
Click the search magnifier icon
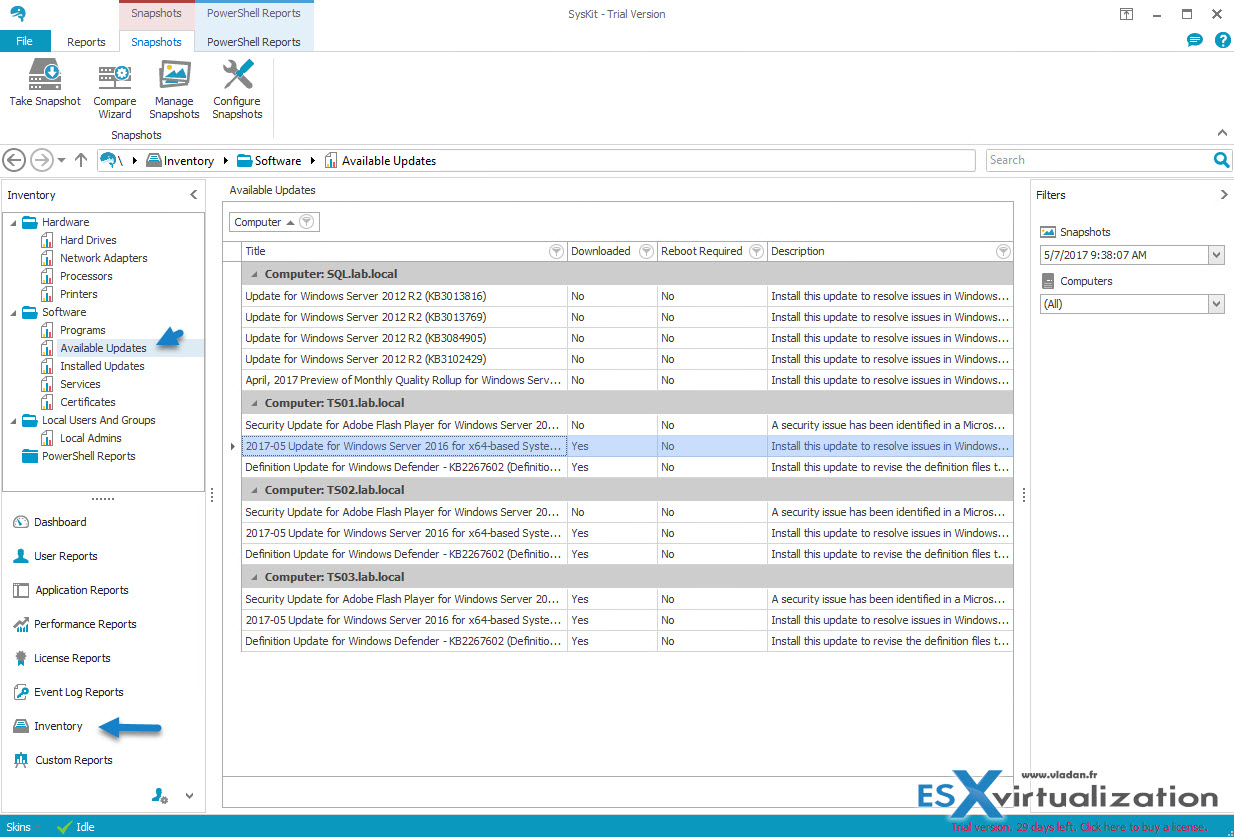(1221, 160)
